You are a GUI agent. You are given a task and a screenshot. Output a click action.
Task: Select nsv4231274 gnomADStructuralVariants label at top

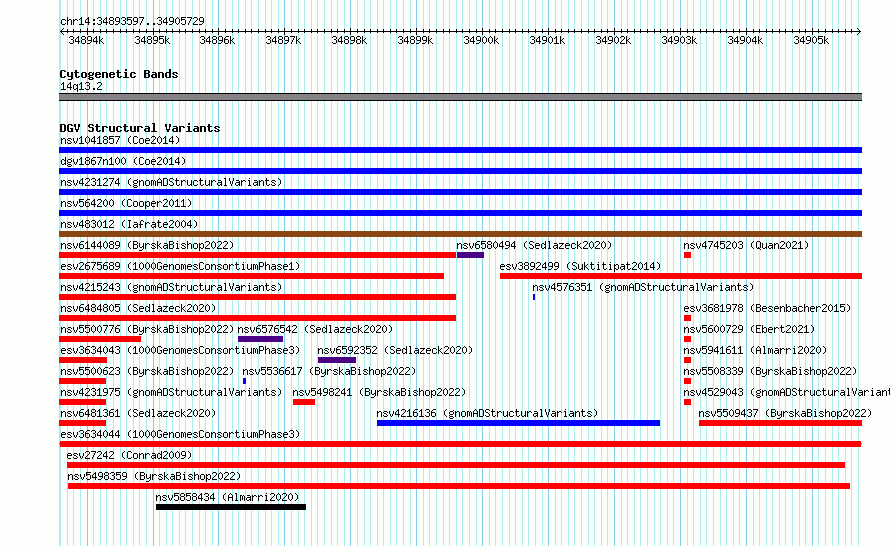[171, 182]
